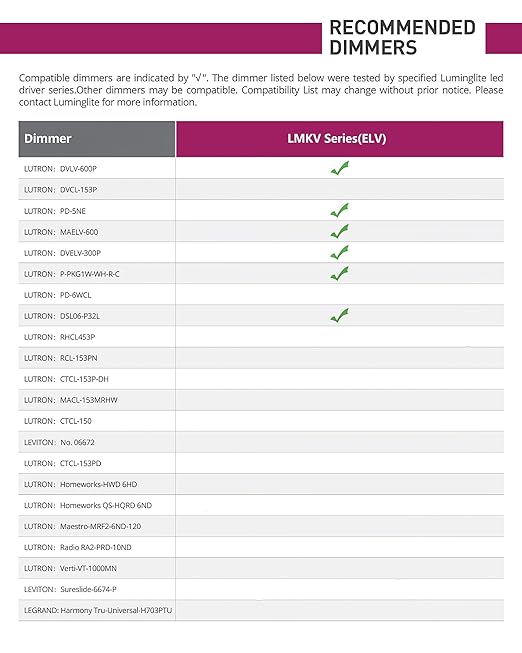Viewport: 522px width, 653px height.
Task: Click the LUTRON RHCL453P dimmer entry
Action: click(60, 337)
